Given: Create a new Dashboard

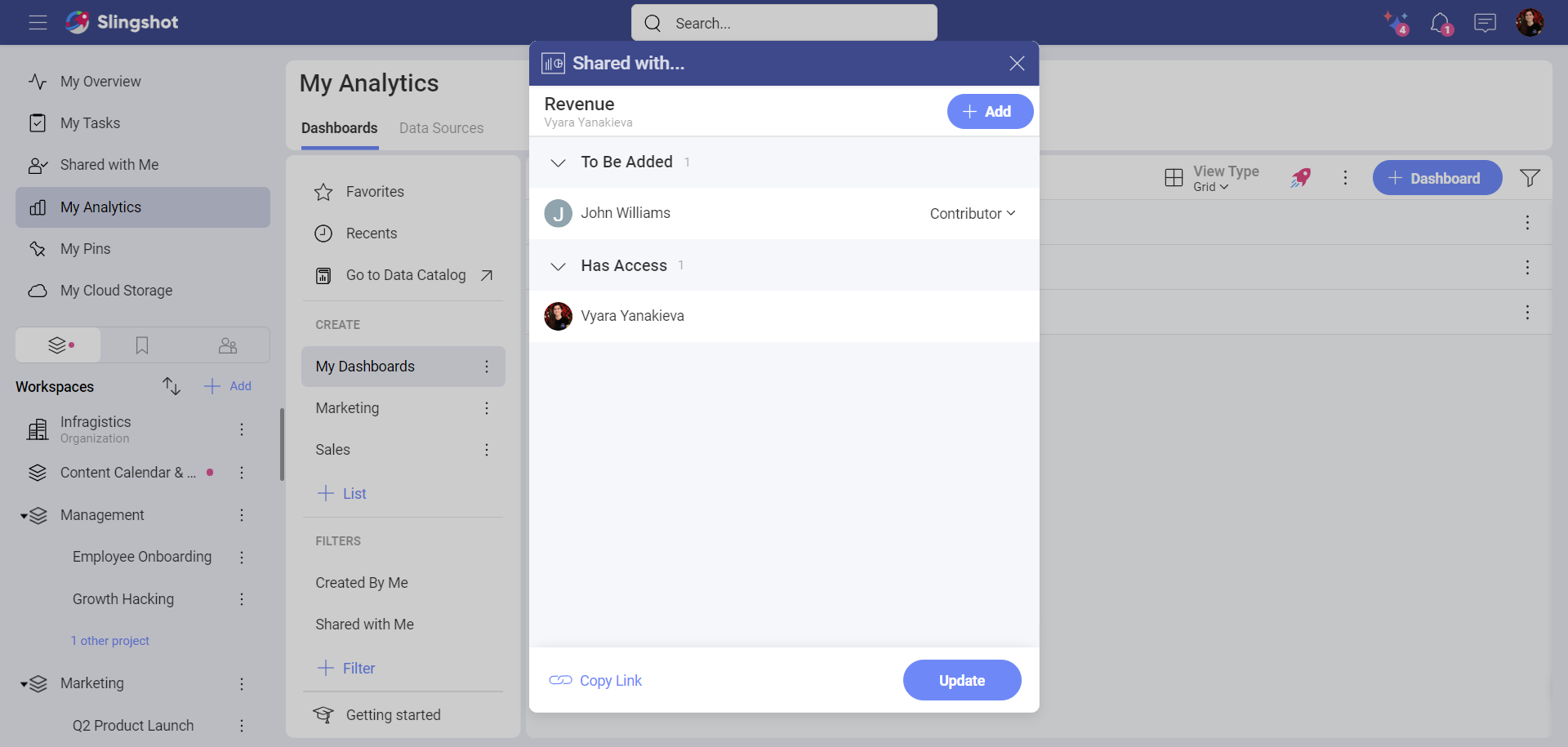Looking at the screenshot, I should click(1437, 178).
